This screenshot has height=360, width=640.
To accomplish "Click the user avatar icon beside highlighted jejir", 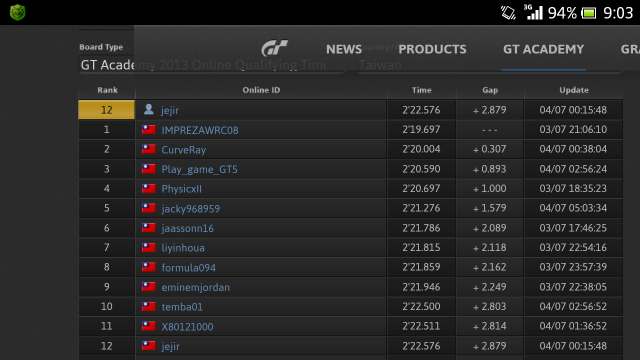I will coord(149,109).
